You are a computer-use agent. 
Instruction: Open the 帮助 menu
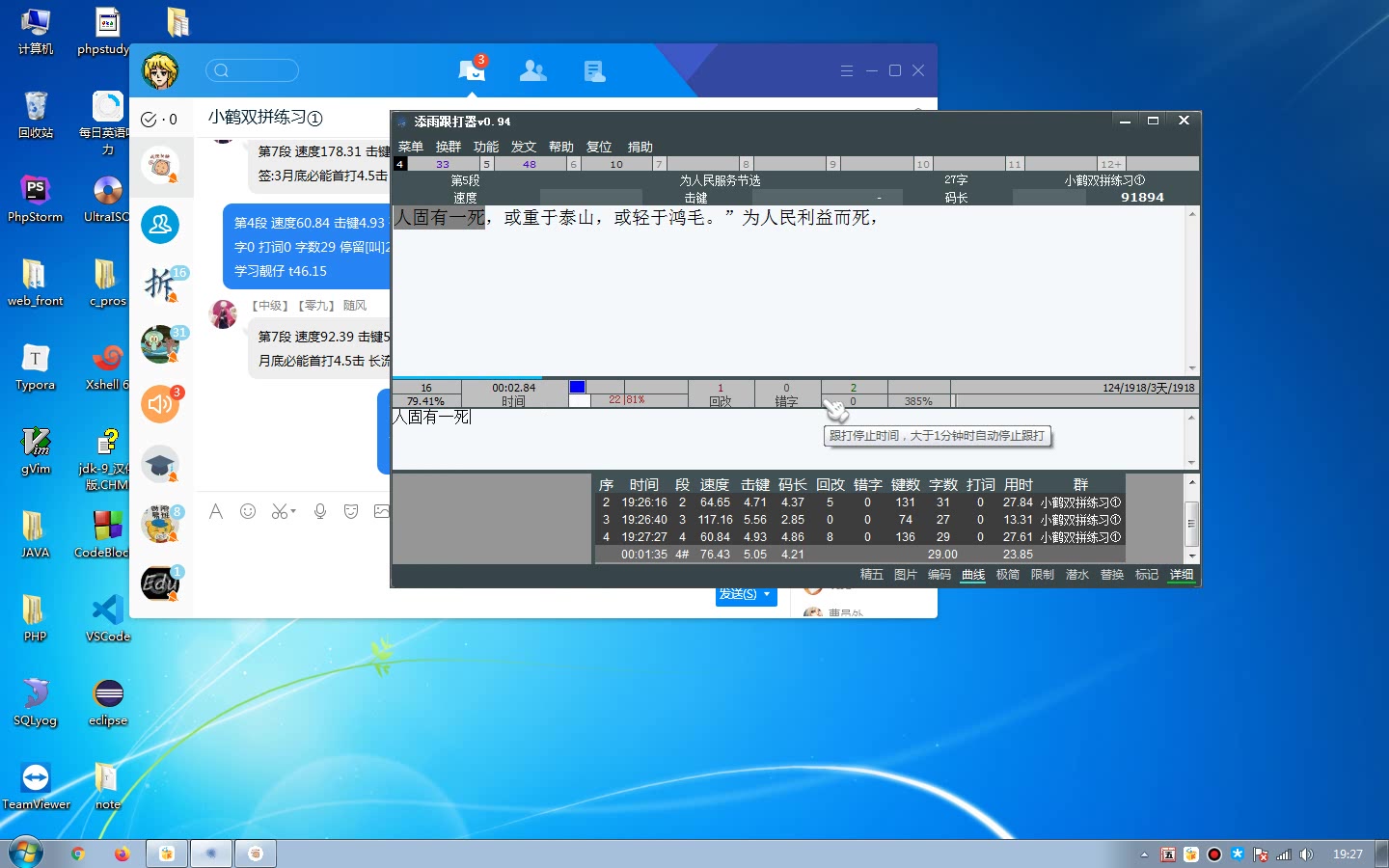(x=561, y=147)
